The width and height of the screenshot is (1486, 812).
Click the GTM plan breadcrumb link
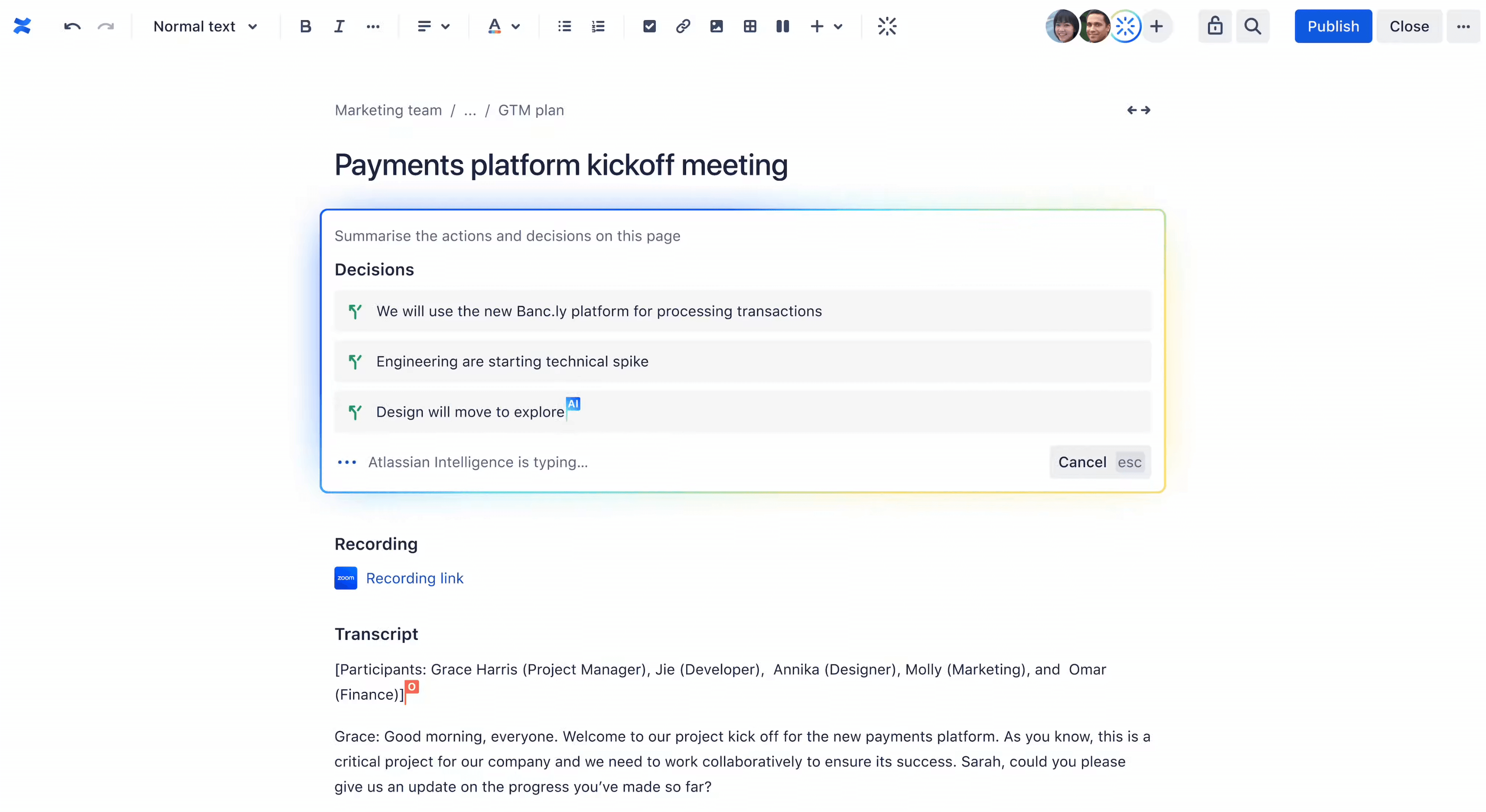click(531, 110)
